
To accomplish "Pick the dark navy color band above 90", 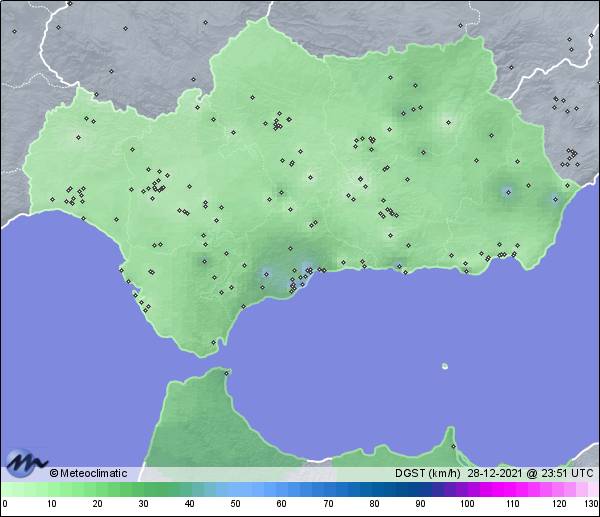I will pos(421,489).
